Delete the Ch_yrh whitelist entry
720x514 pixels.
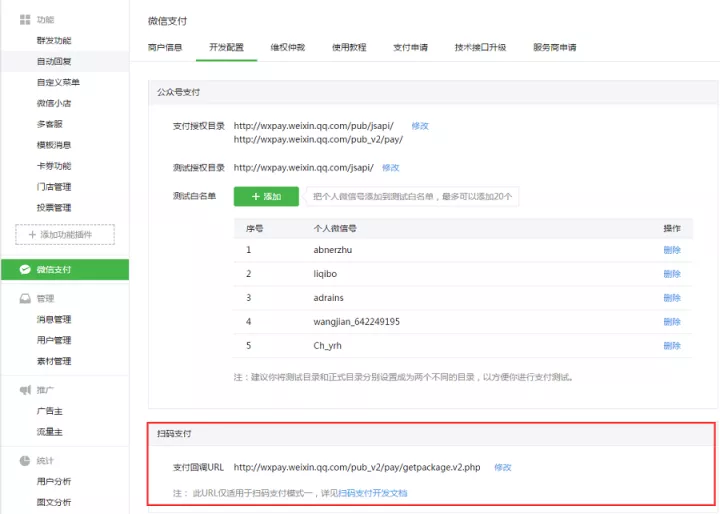pyautogui.click(x=672, y=345)
